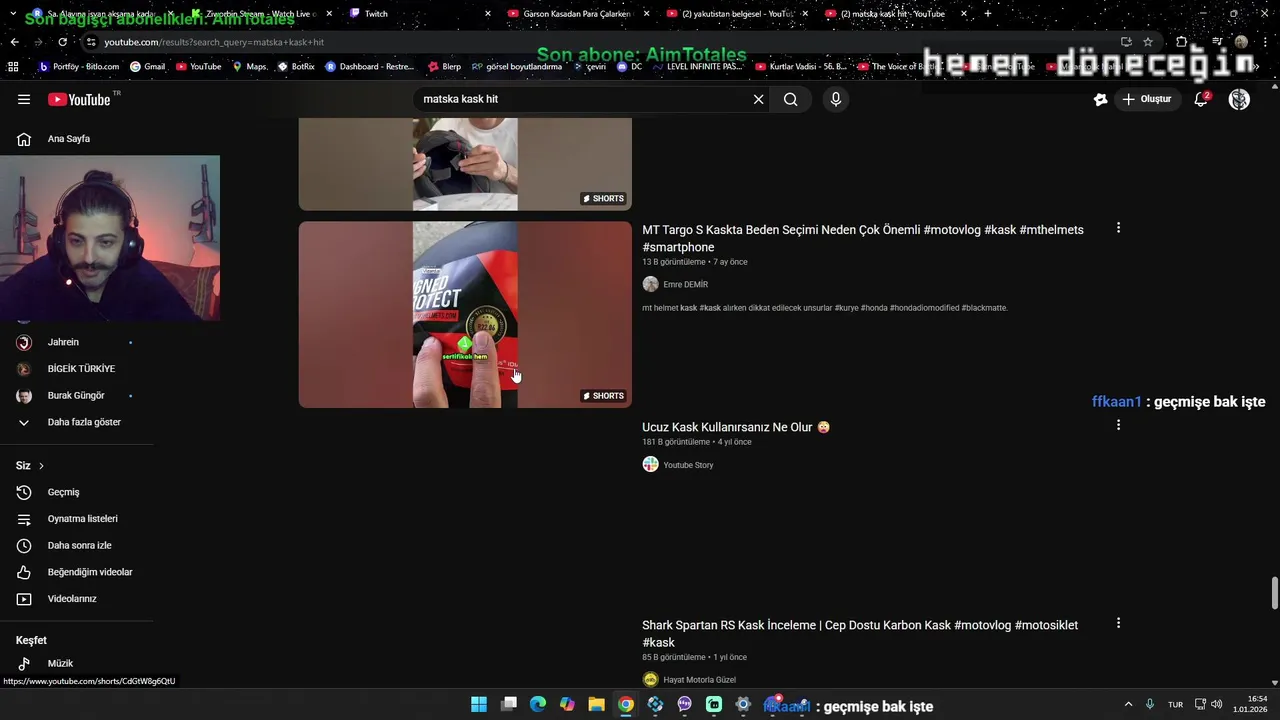The height and width of the screenshot is (720, 1280).
Task: Open Task View in the taskbar
Action: [508, 705]
